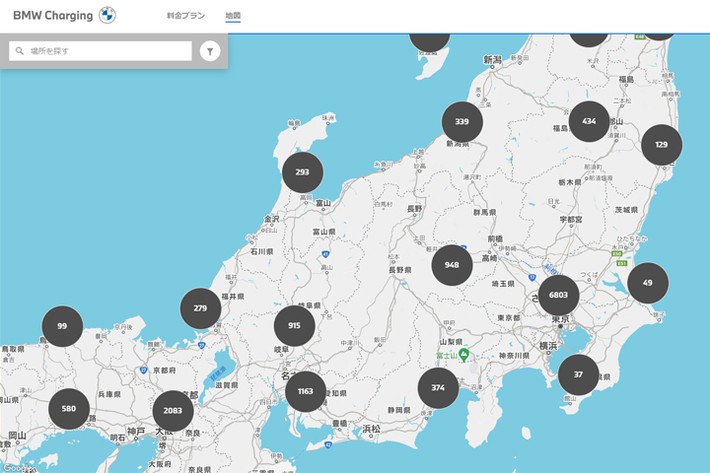Select the 2083 cluster near Osaka
The width and height of the screenshot is (710, 473).
click(x=173, y=411)
